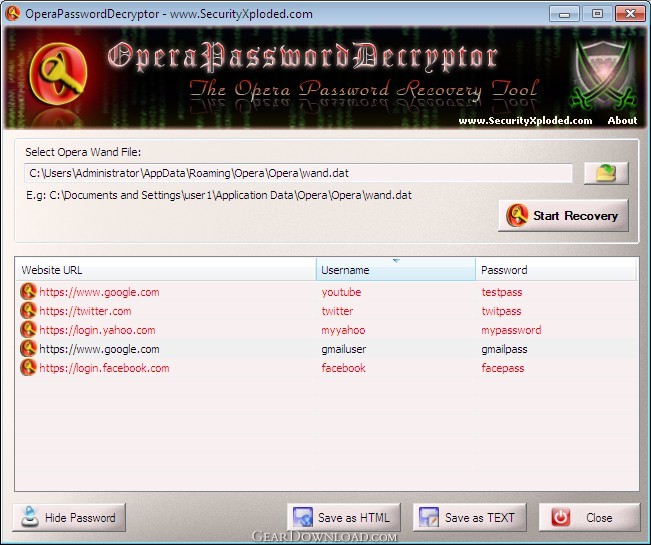Click the username twitter

pos(337,311)
